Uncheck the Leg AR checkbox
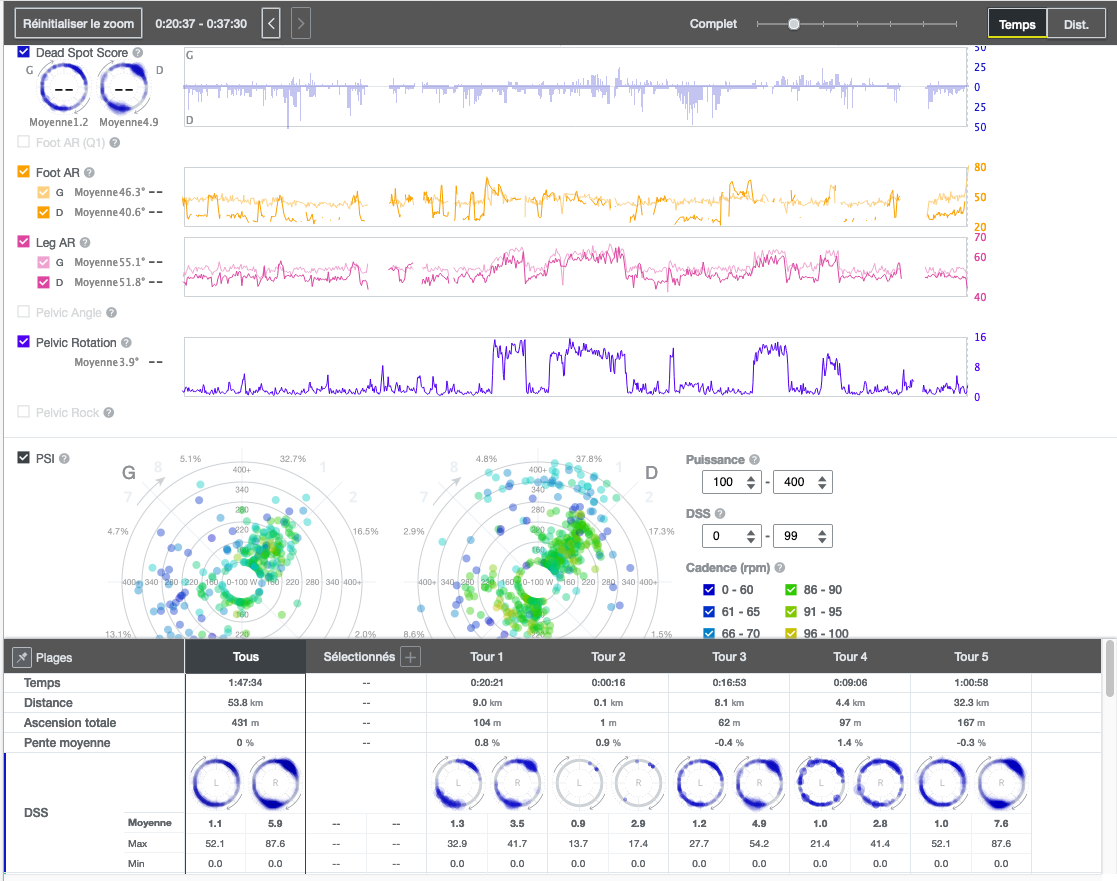Screen dimensions: 1117x881 pos(24,241)
